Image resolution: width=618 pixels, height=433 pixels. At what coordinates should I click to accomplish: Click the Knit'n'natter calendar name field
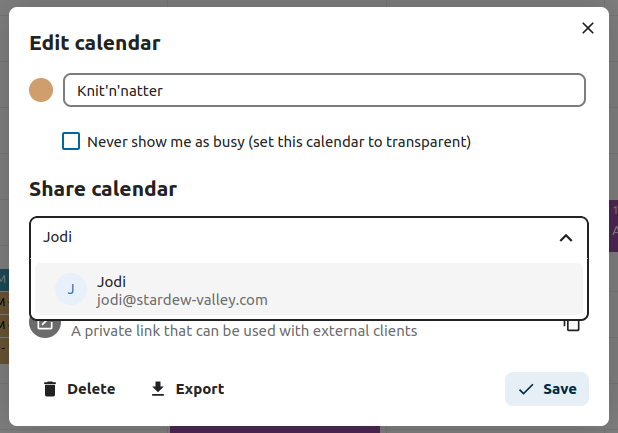[x=323, y=90]
